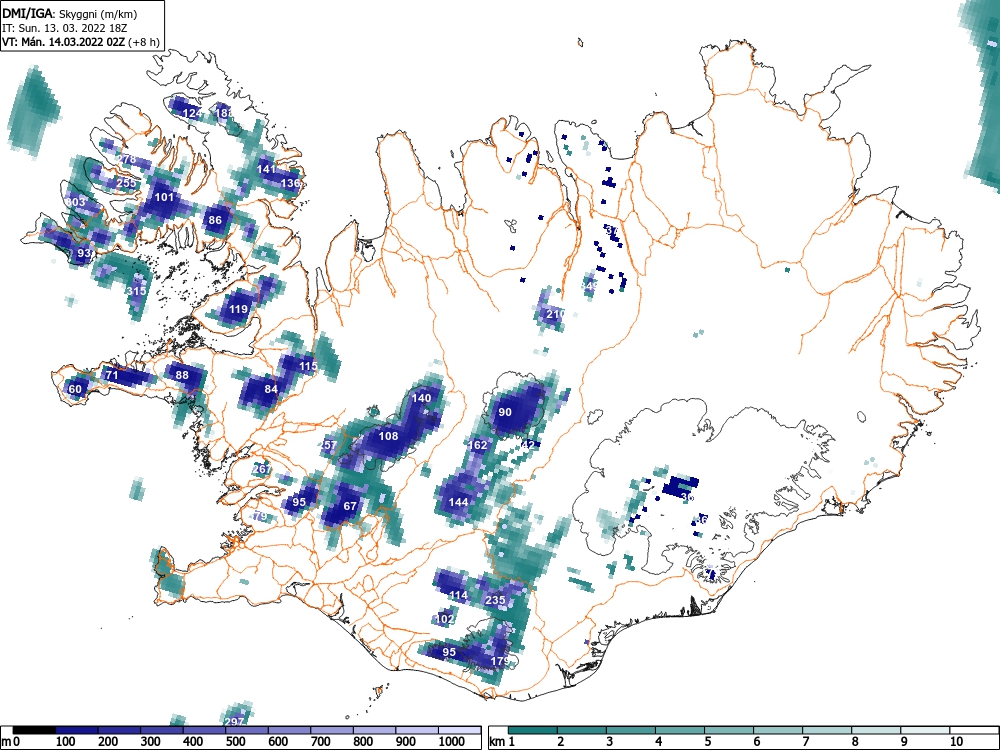Click the '84' visibility value

point(271,389)
